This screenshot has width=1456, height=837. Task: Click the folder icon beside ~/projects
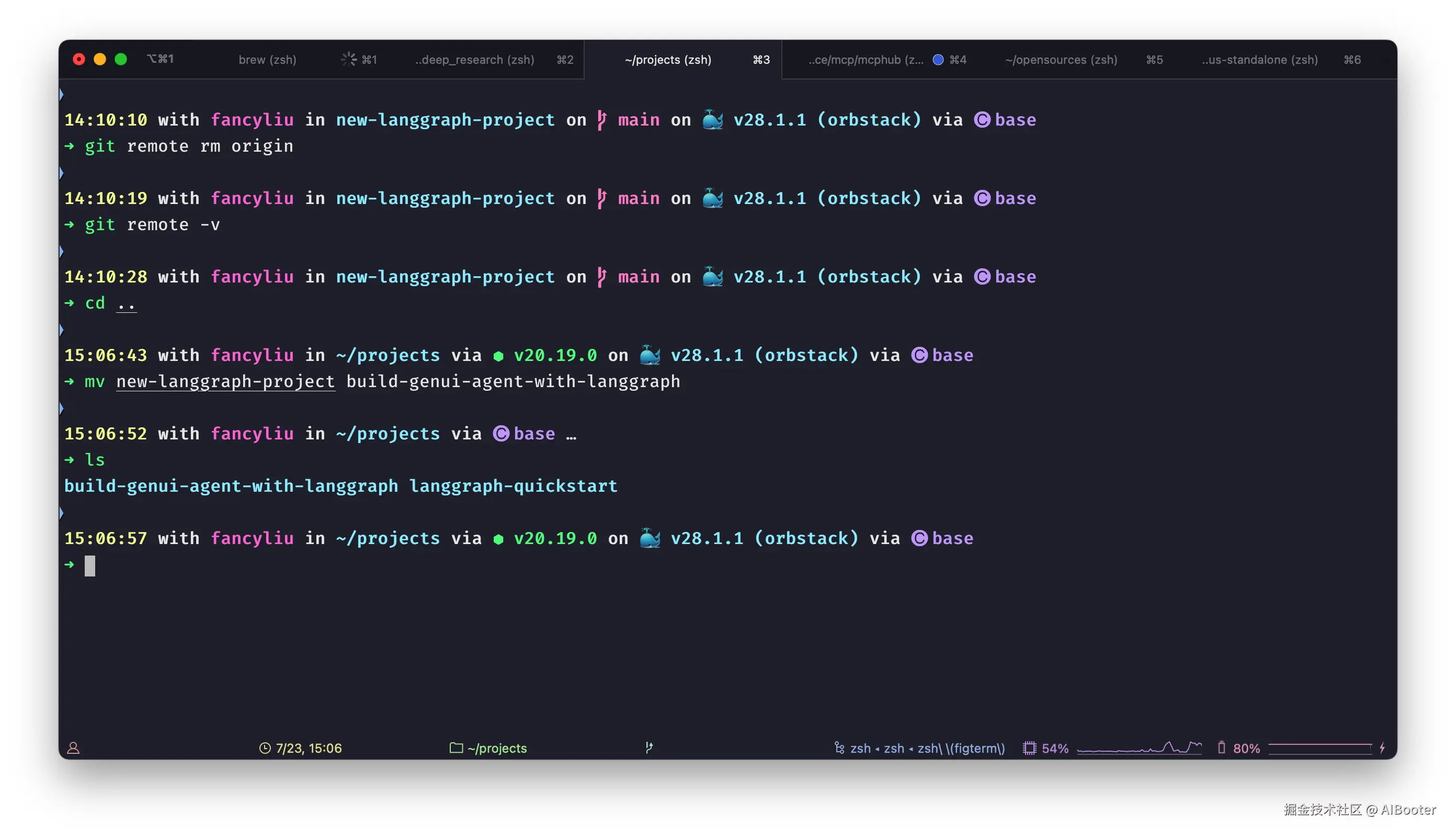[456, 748]
